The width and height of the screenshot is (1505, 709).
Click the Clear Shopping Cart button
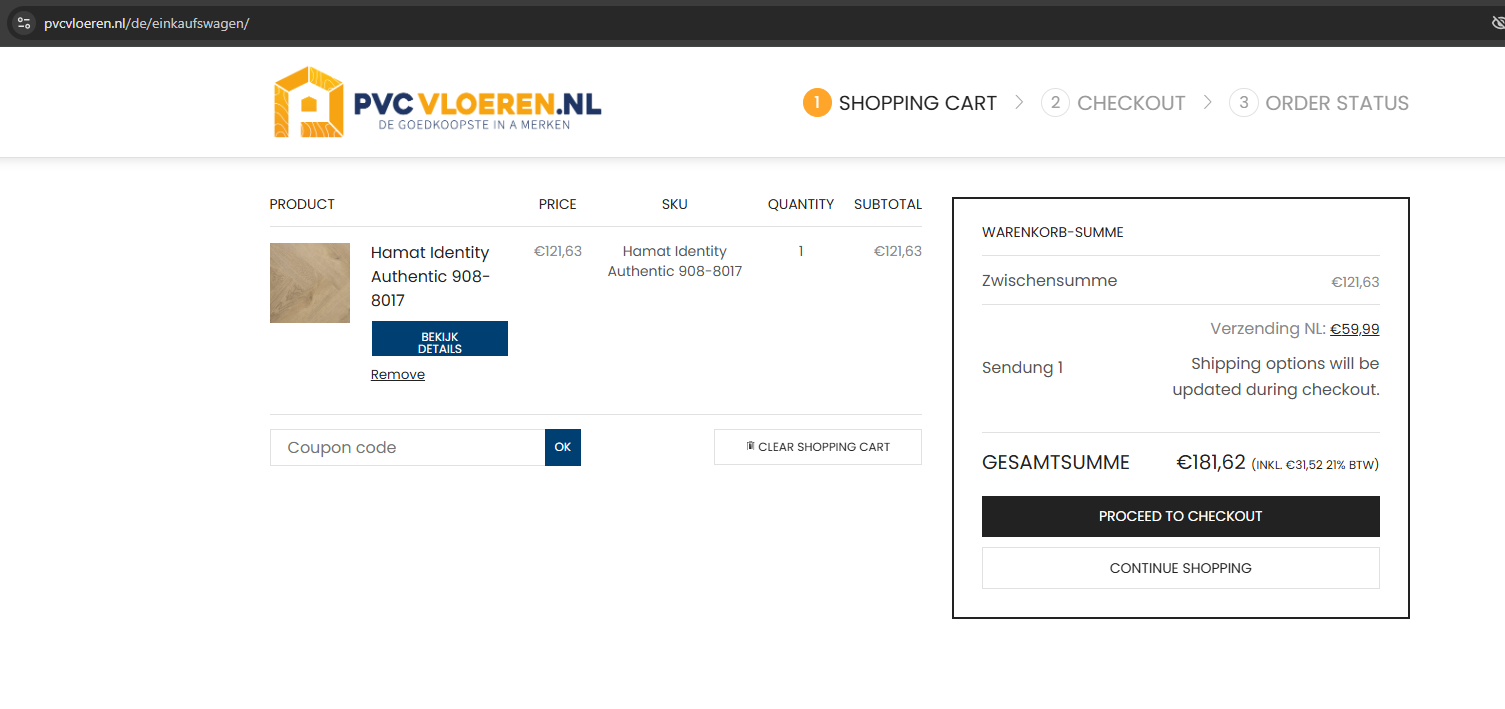click(818, 447)
